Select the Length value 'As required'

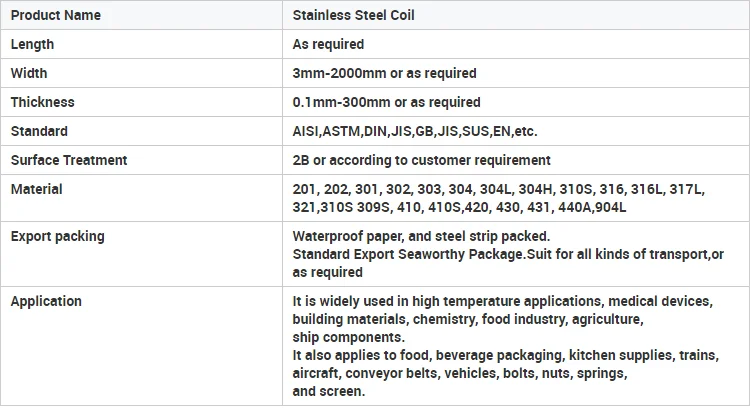(328, 44)
